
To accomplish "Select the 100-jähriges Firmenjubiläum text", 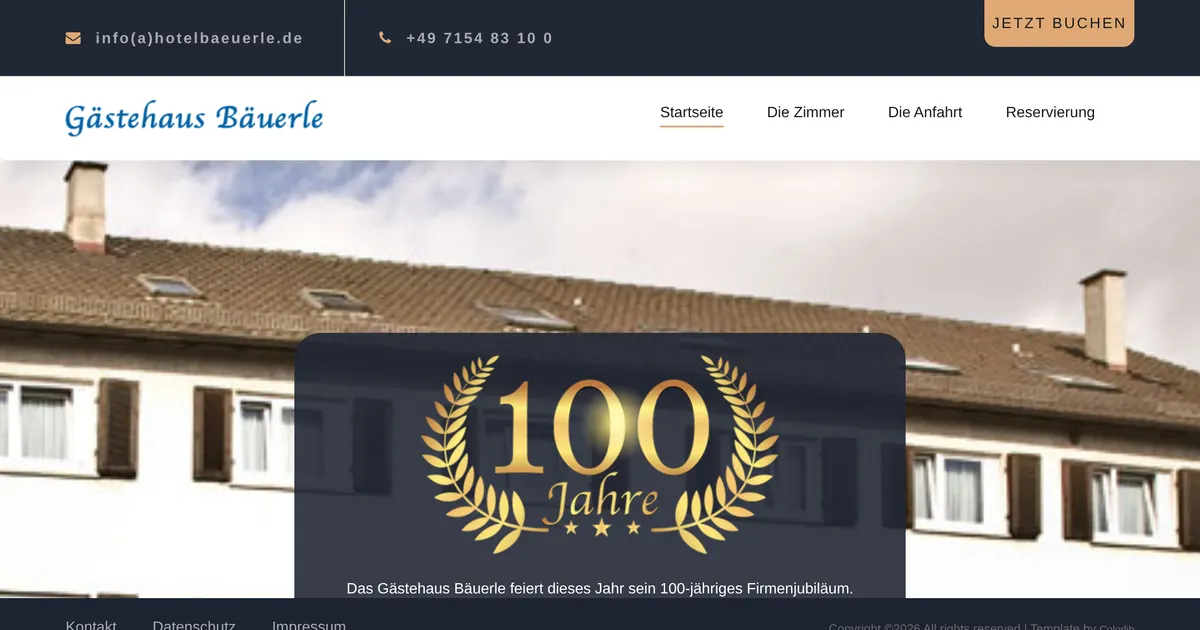I will (757, 588).
